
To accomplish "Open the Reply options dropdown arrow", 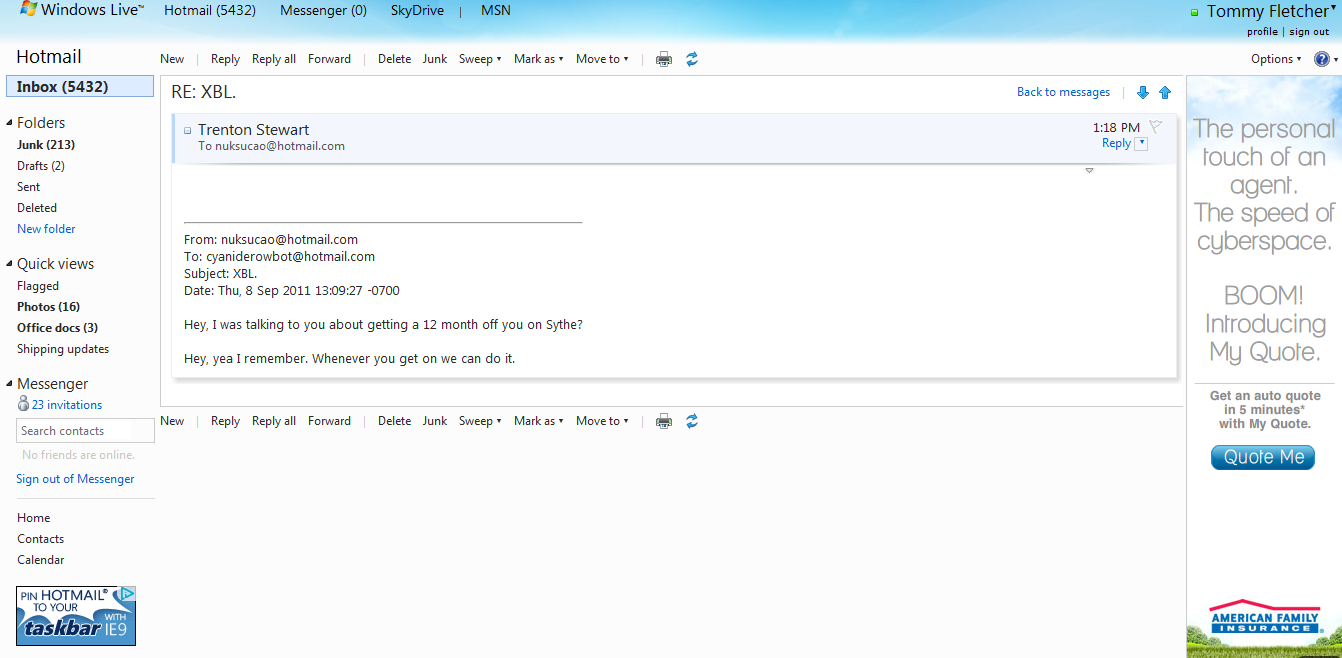I will point(1142,144).
